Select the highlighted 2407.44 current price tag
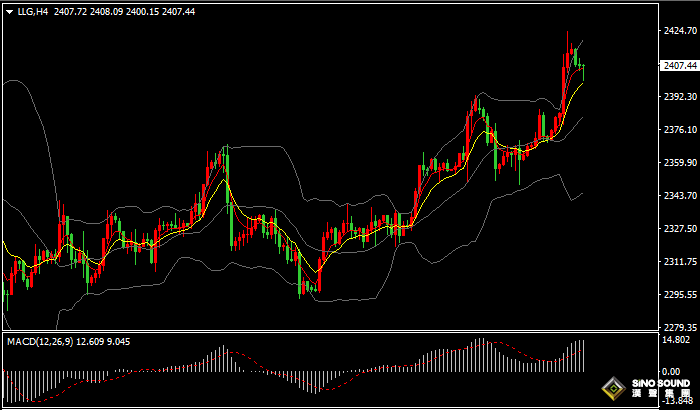 point(679,65)
